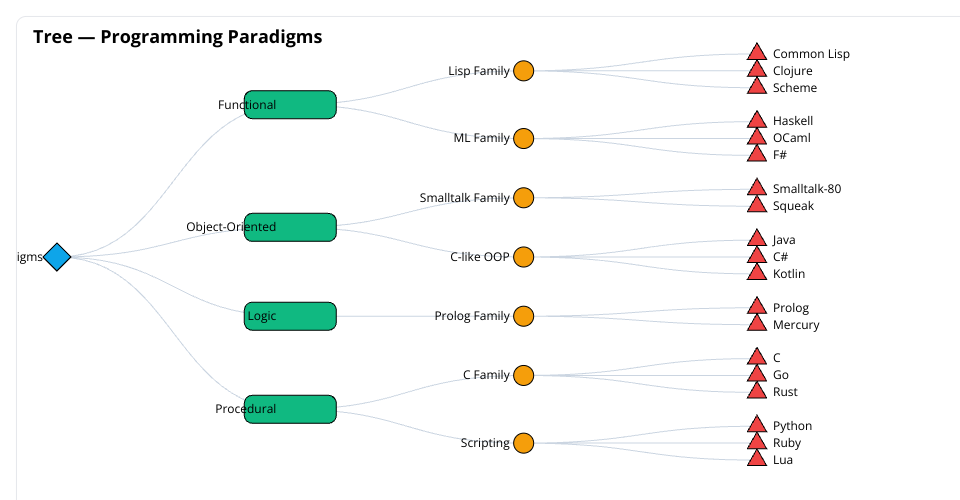This screenshot has height=500, width=960.
Task: Select the green Logic paradigm node
Action: coord(290,316)
